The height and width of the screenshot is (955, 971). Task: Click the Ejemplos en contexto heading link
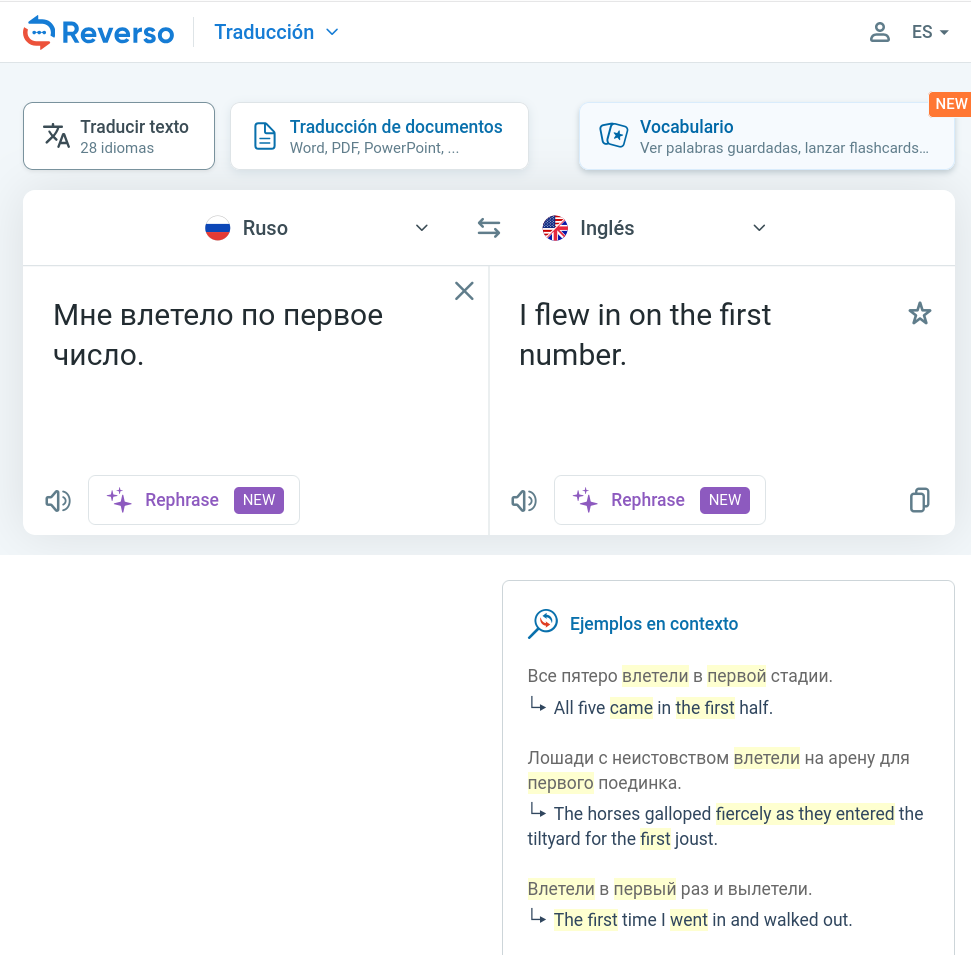point(653,624)
